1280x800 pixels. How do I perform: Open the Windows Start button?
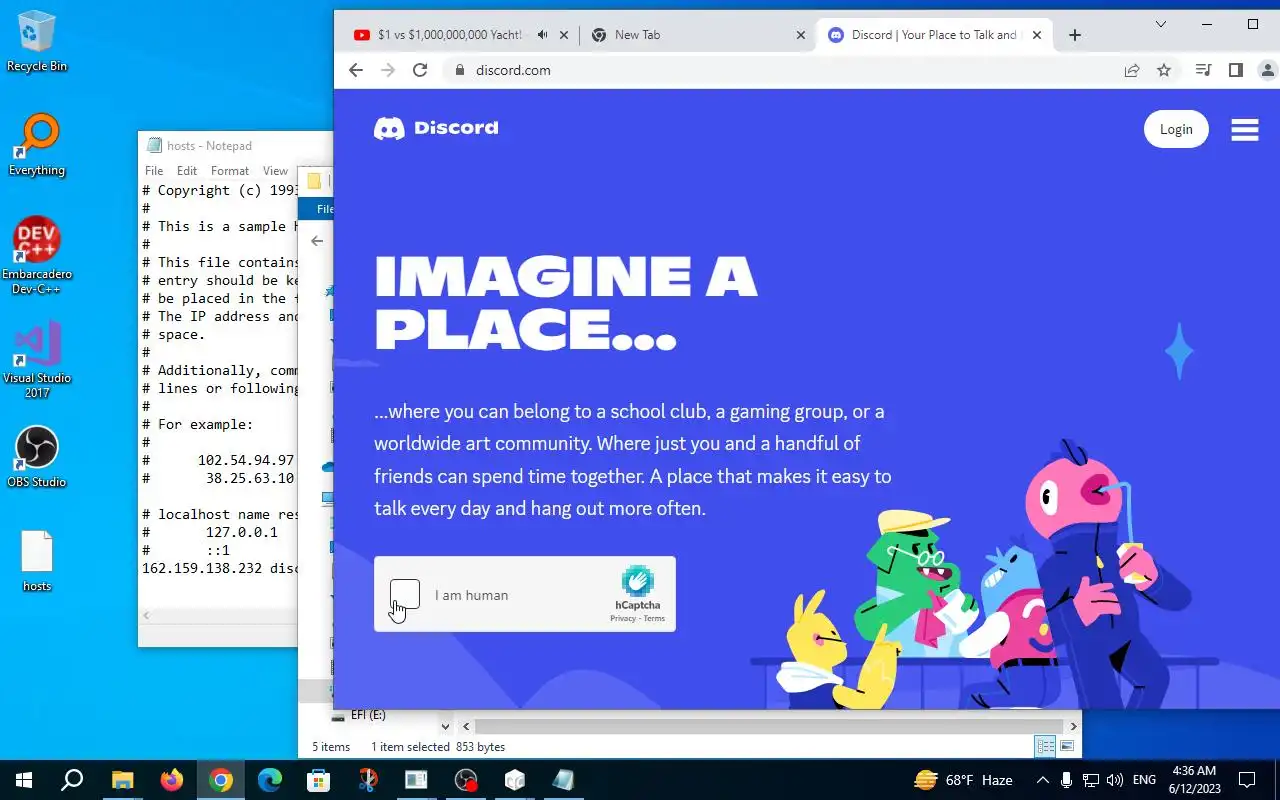pyautogui.click(x=24, y=780)
